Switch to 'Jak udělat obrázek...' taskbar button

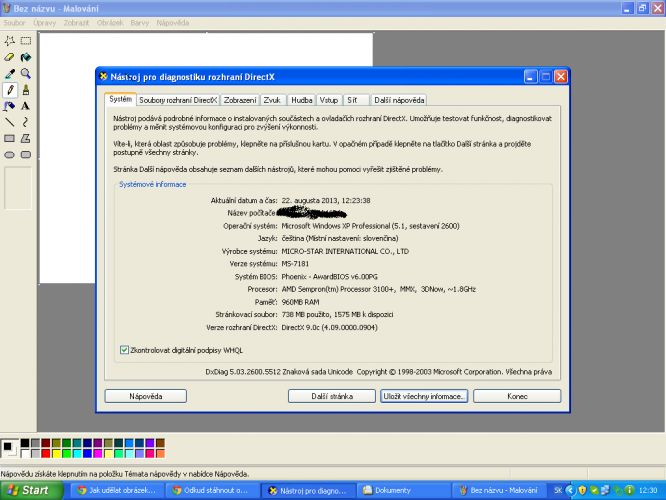tap(116, 490)
